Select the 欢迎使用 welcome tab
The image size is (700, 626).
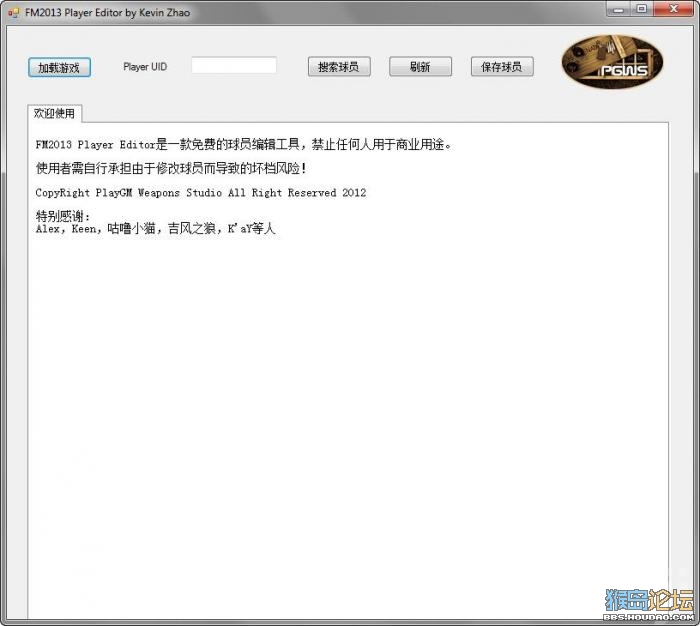tap(54, 113)
